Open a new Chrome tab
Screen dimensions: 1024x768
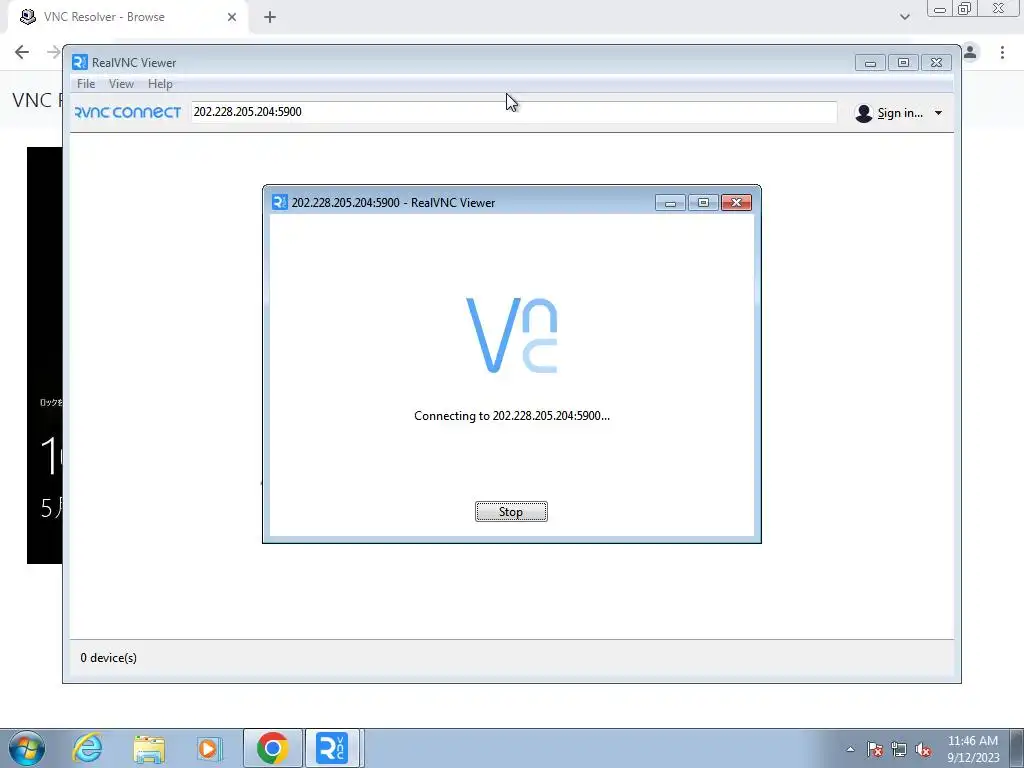(x=270, y=17)
